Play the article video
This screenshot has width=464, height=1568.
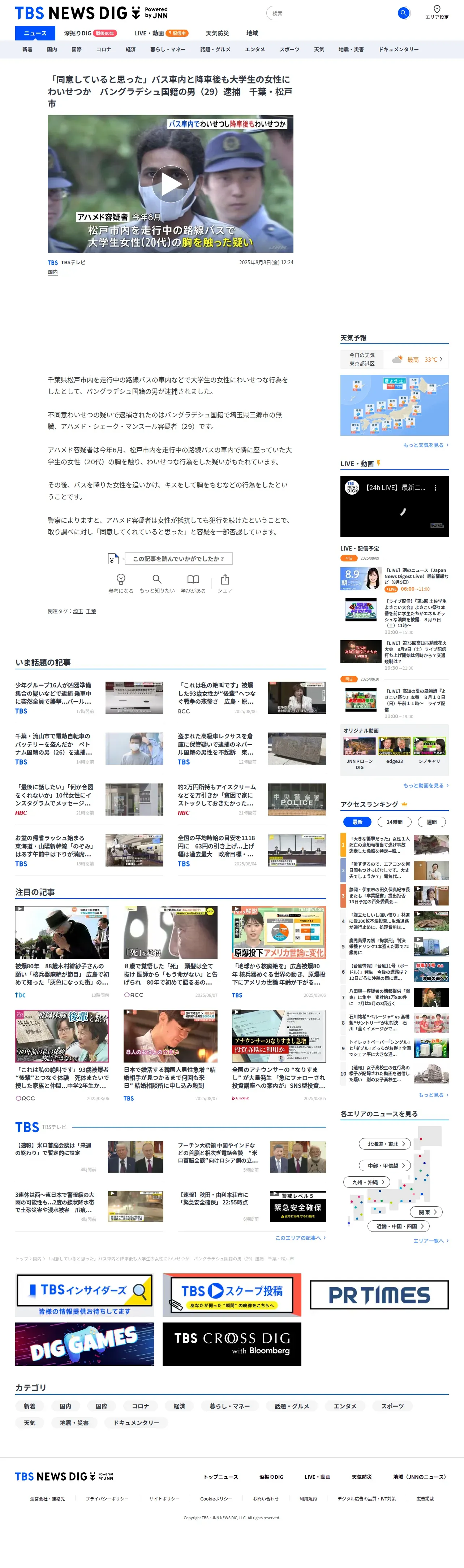click(171, 184)
